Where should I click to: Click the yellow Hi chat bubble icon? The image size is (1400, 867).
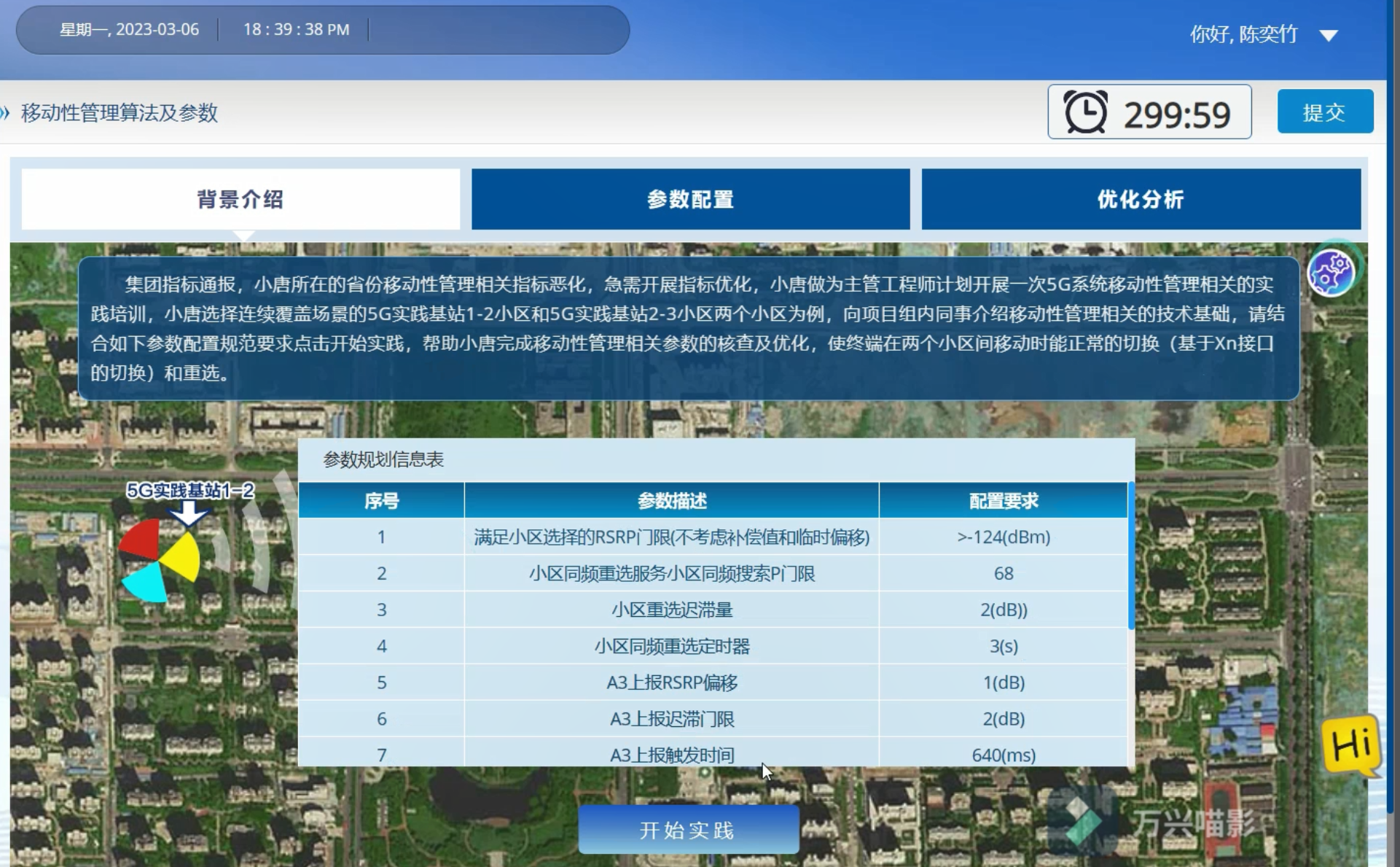(x=1351, y=744)
